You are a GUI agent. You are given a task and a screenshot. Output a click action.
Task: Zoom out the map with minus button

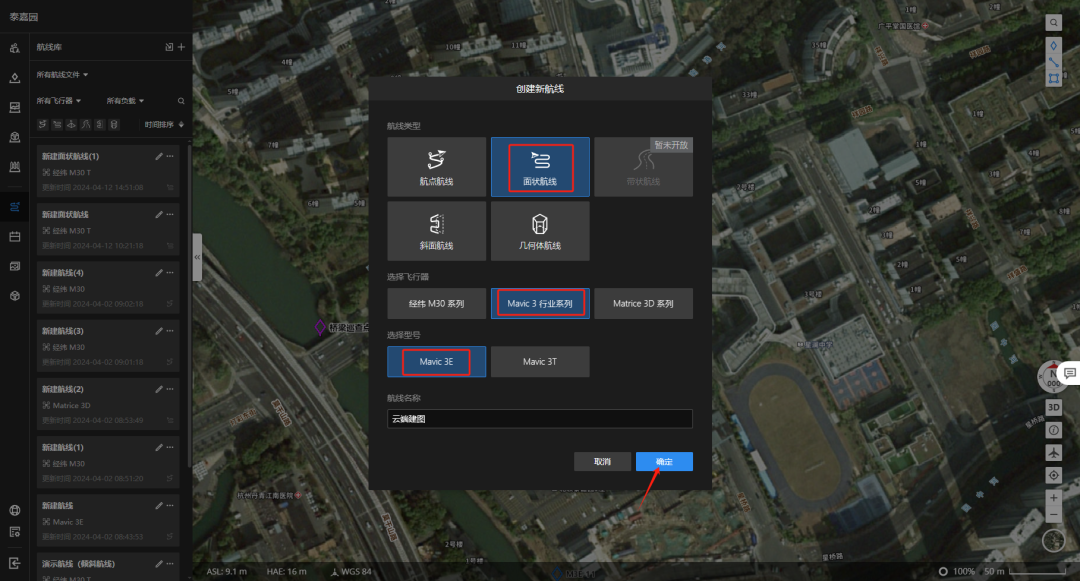pyautogui.click(x=1053, y=515)
